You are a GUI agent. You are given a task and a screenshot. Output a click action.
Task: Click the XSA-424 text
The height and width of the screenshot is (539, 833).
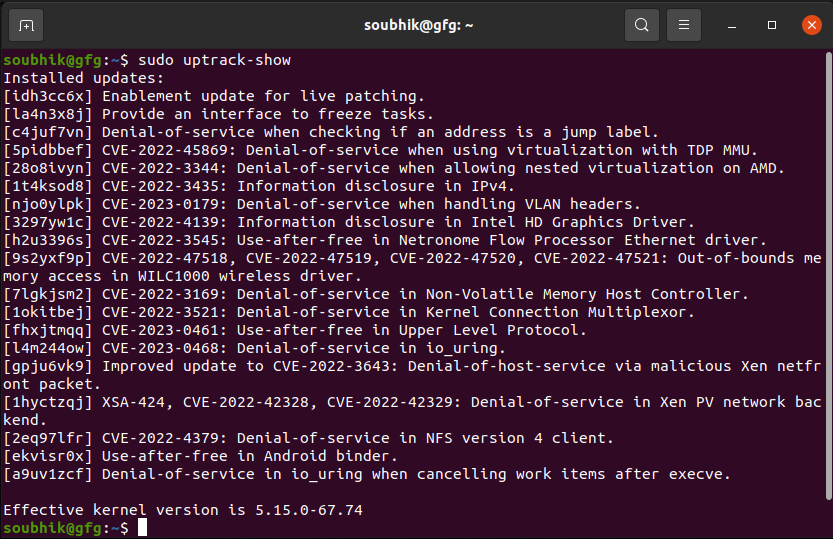[x=133, y=402]
